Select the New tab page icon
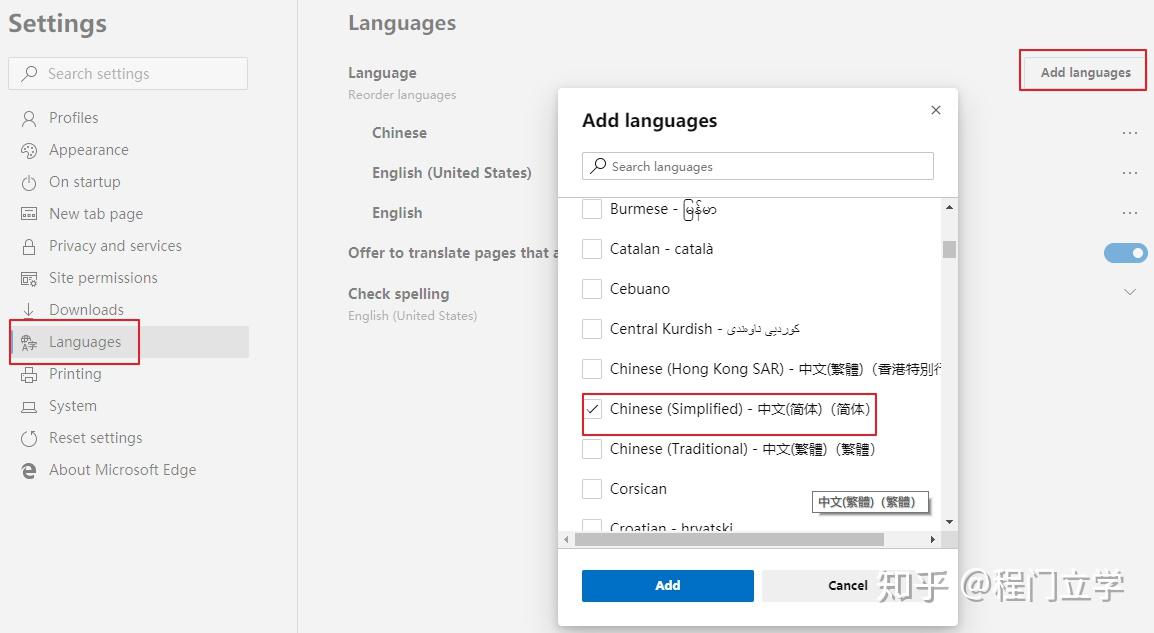 (28, 214)
